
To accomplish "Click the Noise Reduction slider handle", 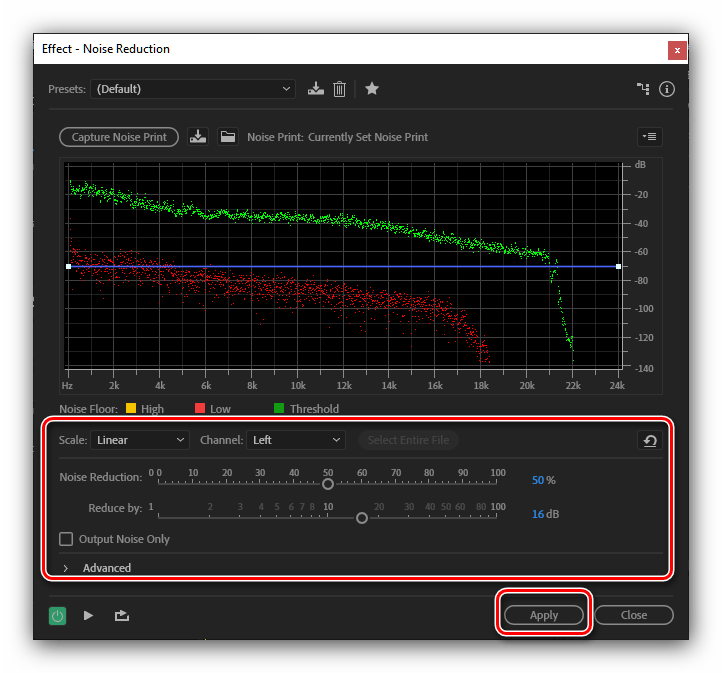I will [x=328, y=484].
